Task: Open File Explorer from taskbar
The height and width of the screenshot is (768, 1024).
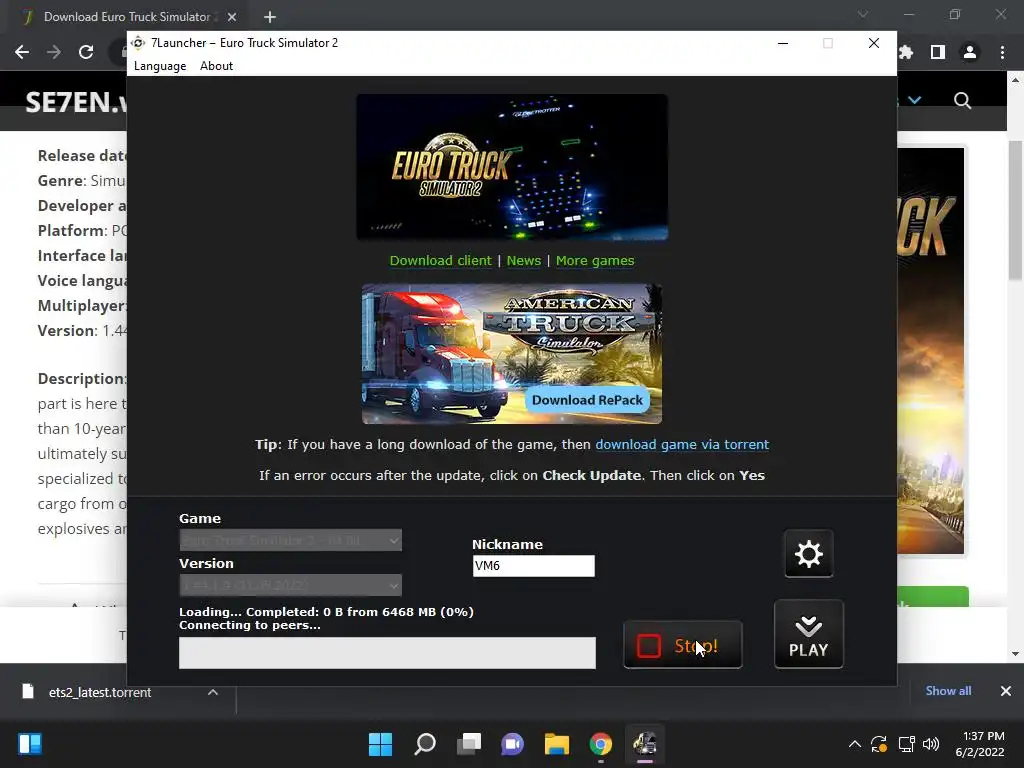Action: [557, 744]
